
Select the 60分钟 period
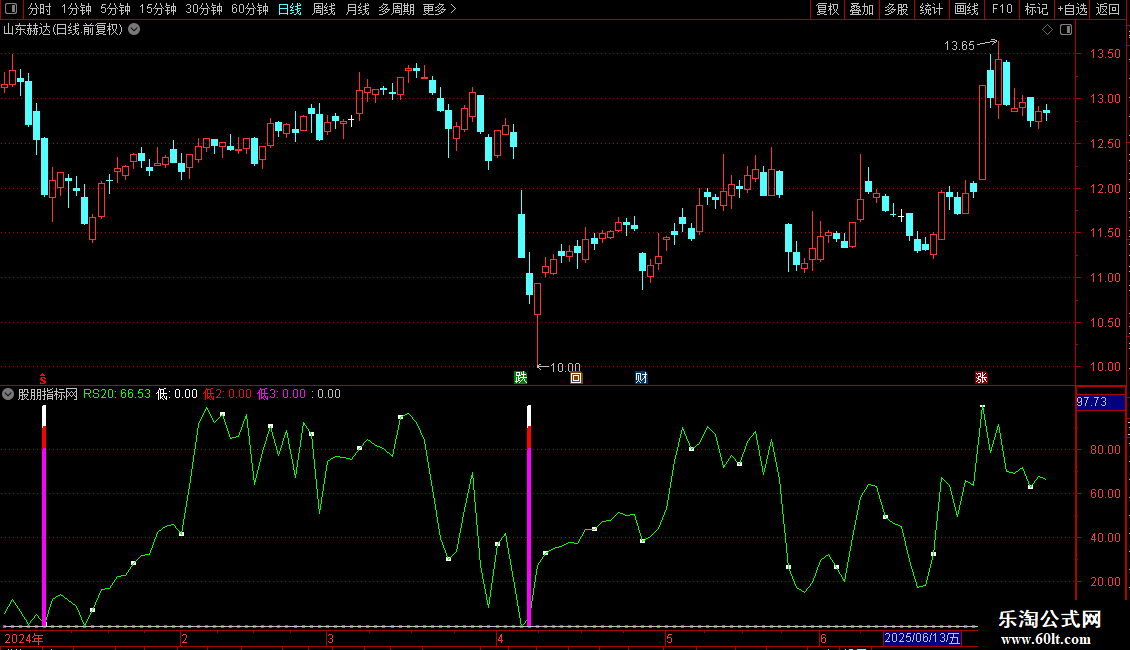(249, 9)
